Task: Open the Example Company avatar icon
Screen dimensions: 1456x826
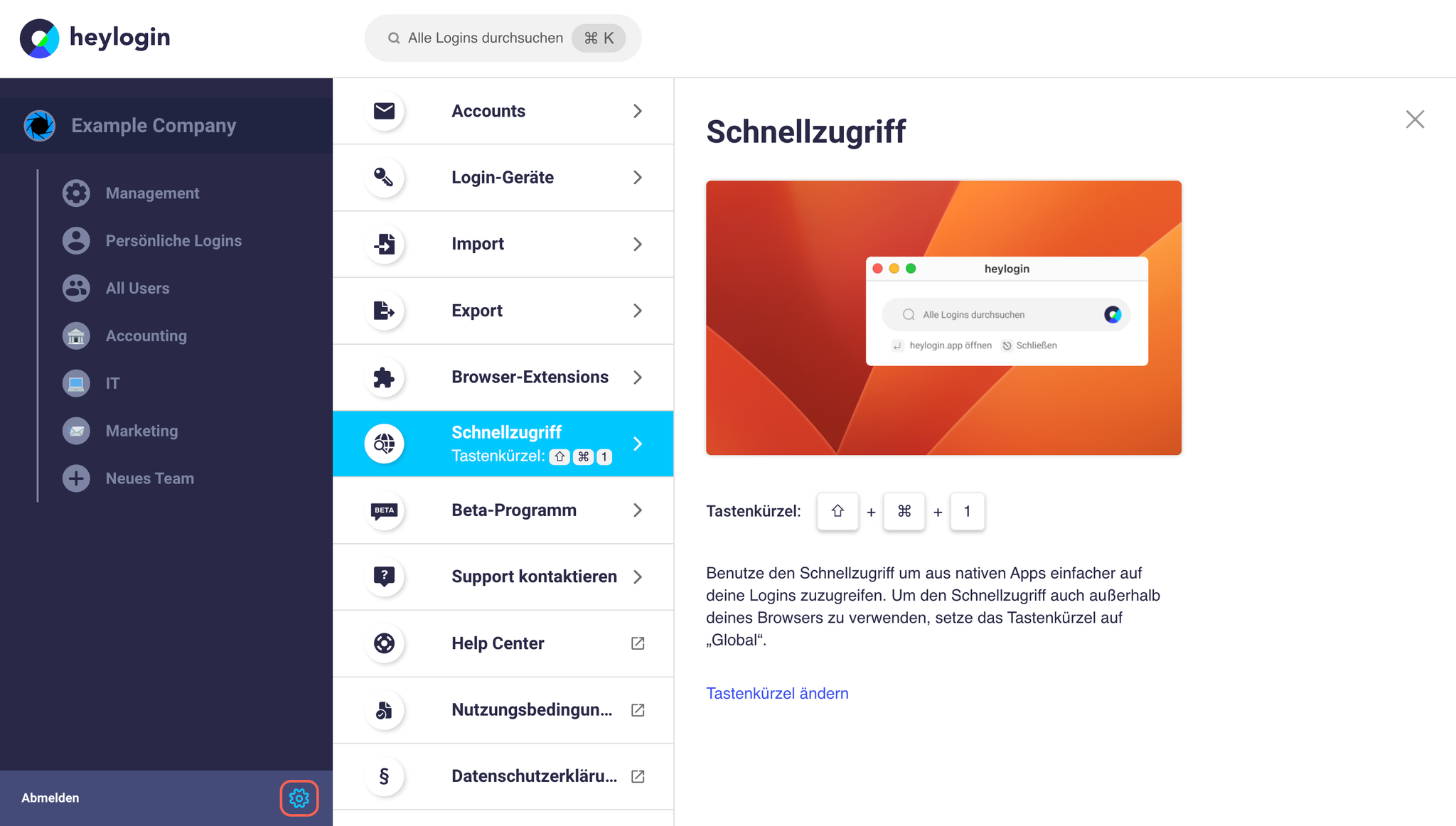Action: tap(40, 126)
